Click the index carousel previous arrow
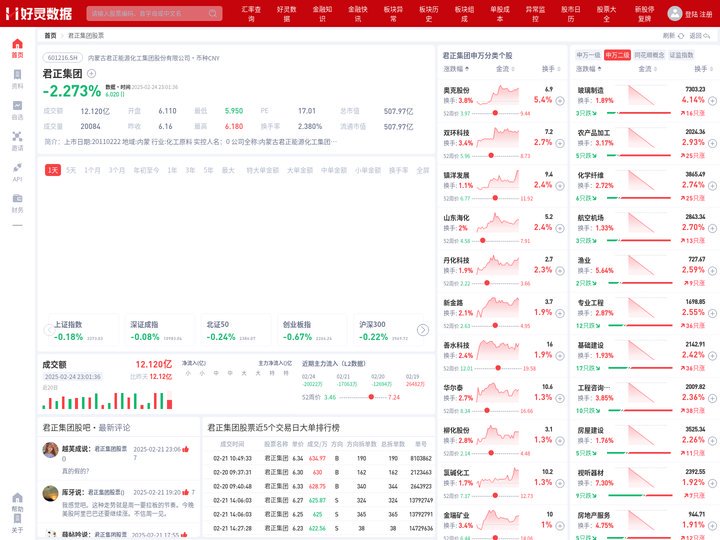 click(x=49, y=330)
